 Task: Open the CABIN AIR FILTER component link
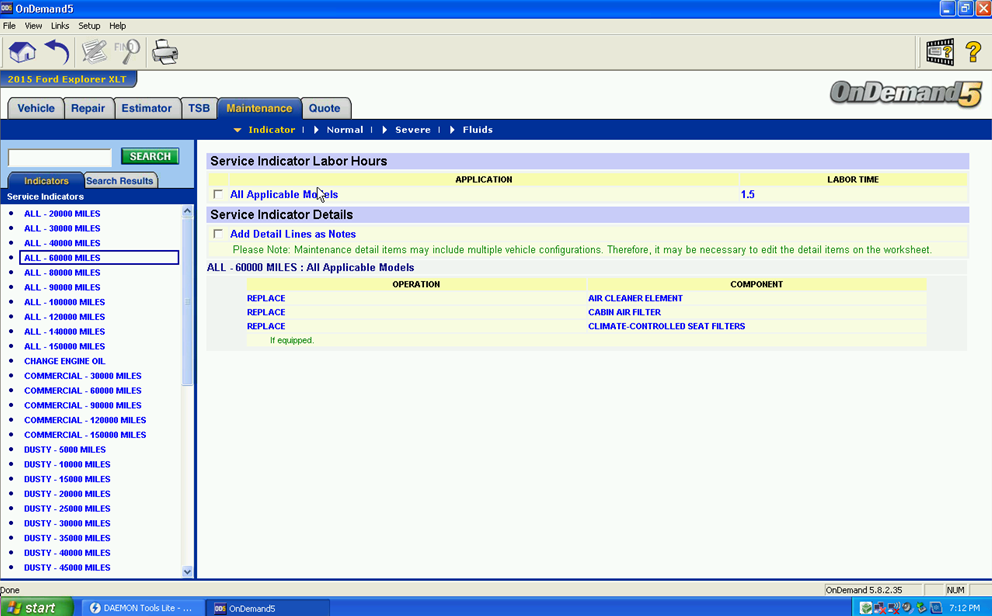[x=624, y=312]
